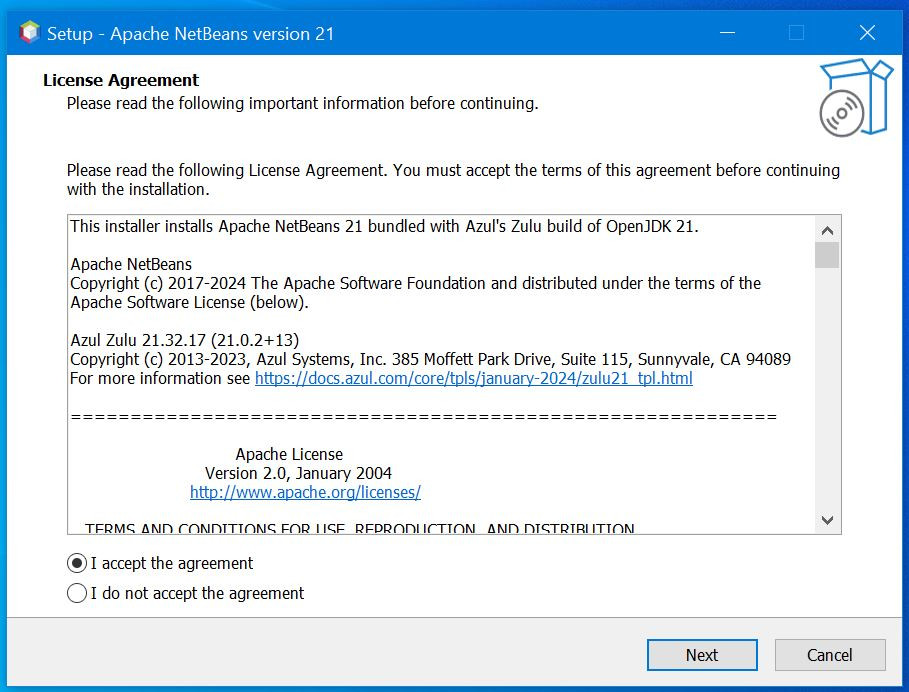The image size is (909, 692).
Task: Click the row of equals signs in license text
Action: pos(423,416)
